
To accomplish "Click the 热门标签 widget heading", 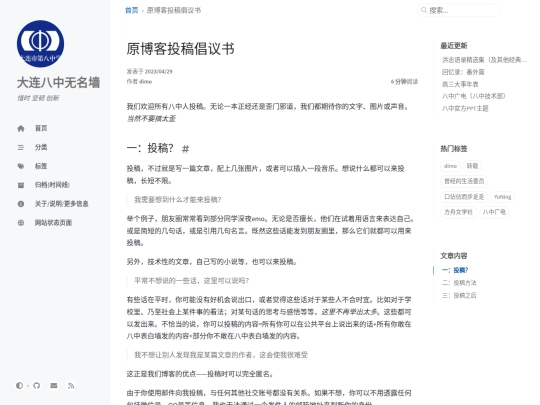I will (454, 149).
